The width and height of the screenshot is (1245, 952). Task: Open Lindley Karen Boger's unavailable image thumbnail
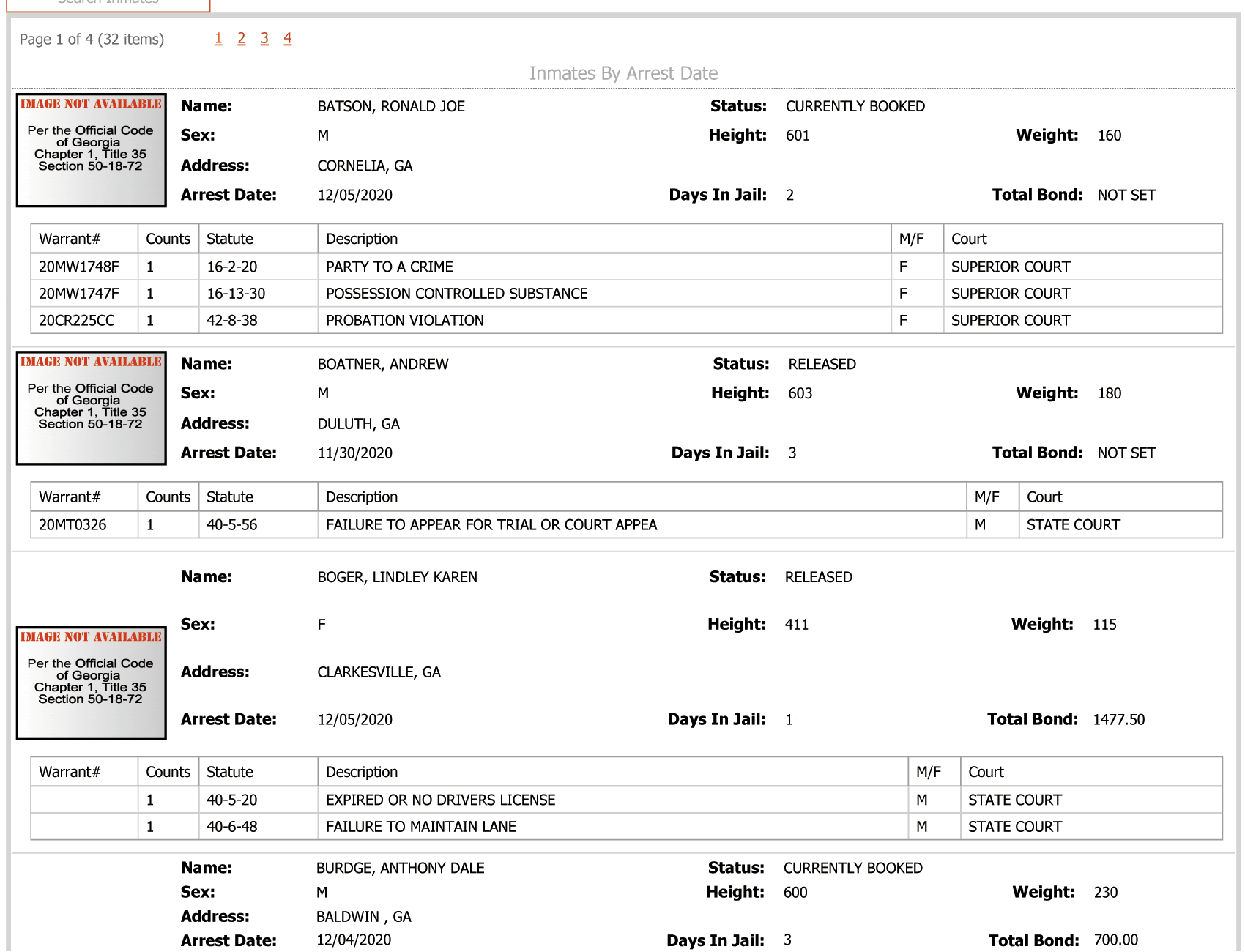[x=92, y=683]
